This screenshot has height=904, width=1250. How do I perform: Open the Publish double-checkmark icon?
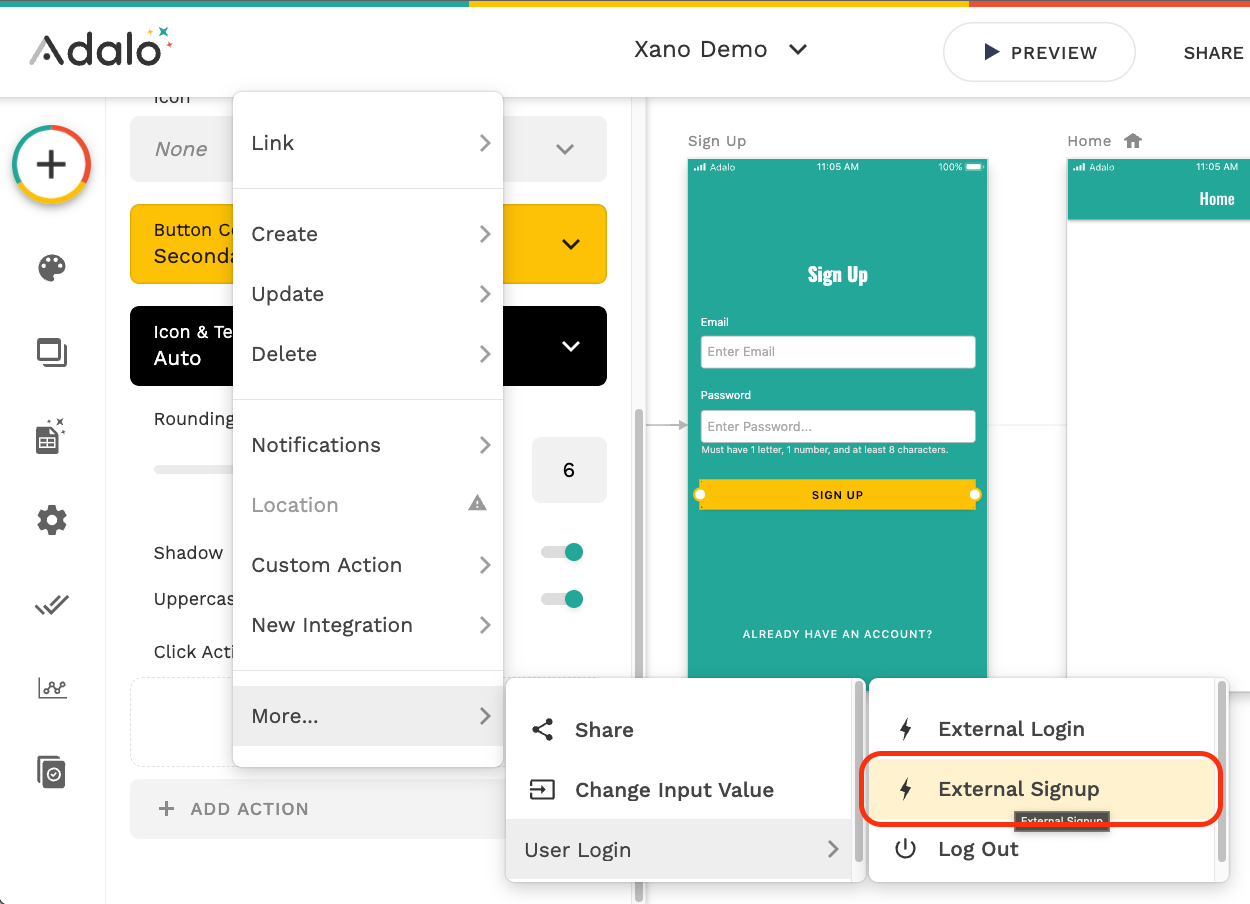(x=51, y=605)
